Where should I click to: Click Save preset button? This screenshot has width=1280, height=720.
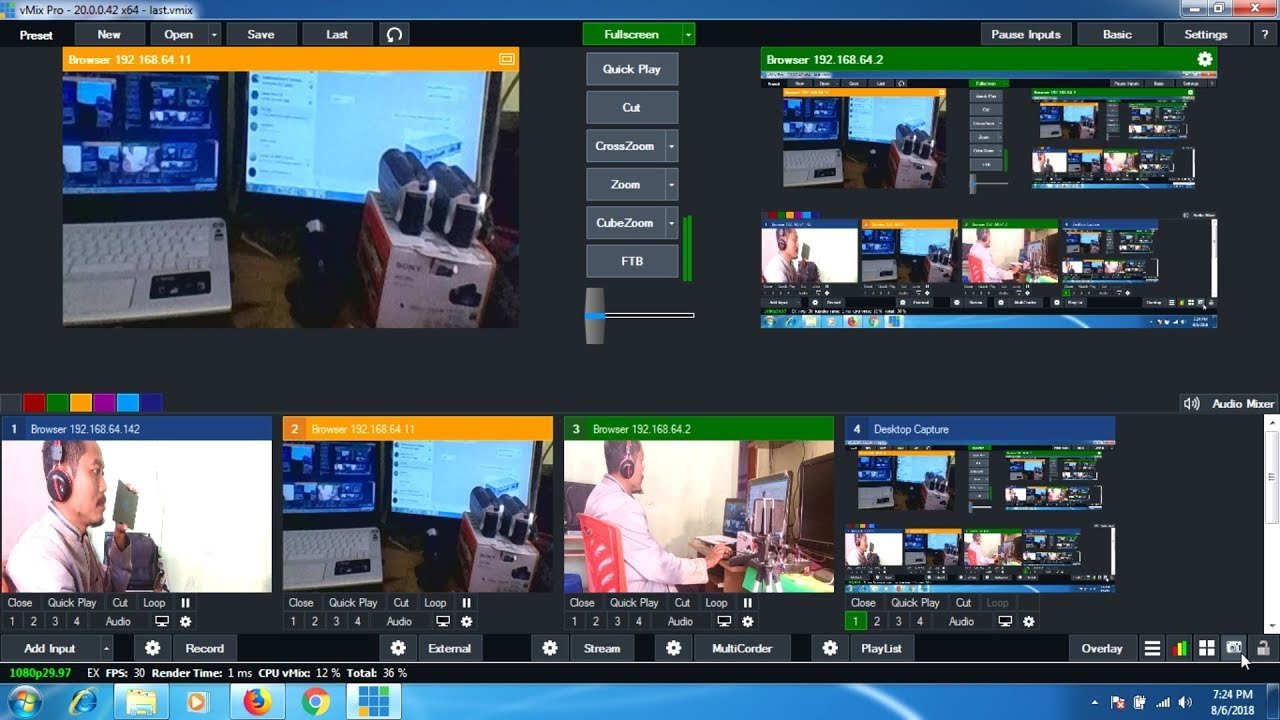point(261,34)
